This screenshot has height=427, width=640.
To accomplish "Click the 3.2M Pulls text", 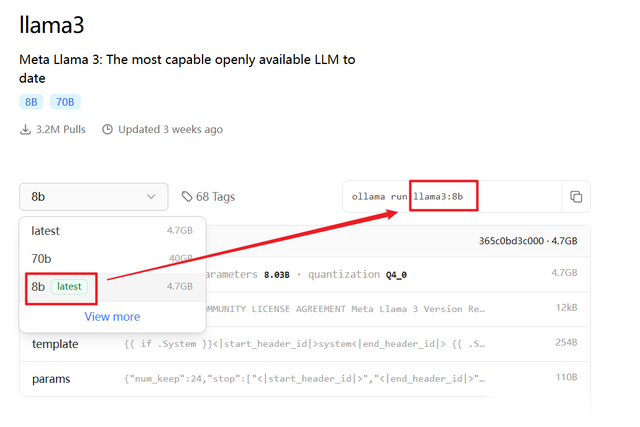I will point(60,129).
